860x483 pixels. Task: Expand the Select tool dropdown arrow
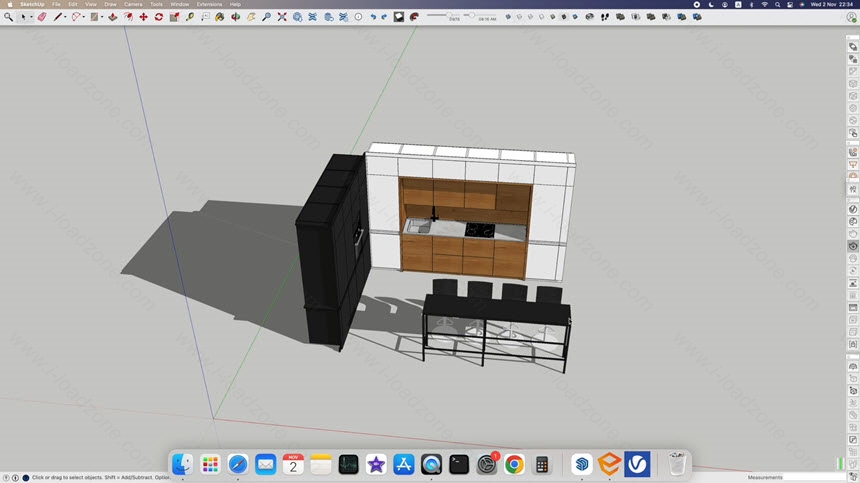coord(31,17)
